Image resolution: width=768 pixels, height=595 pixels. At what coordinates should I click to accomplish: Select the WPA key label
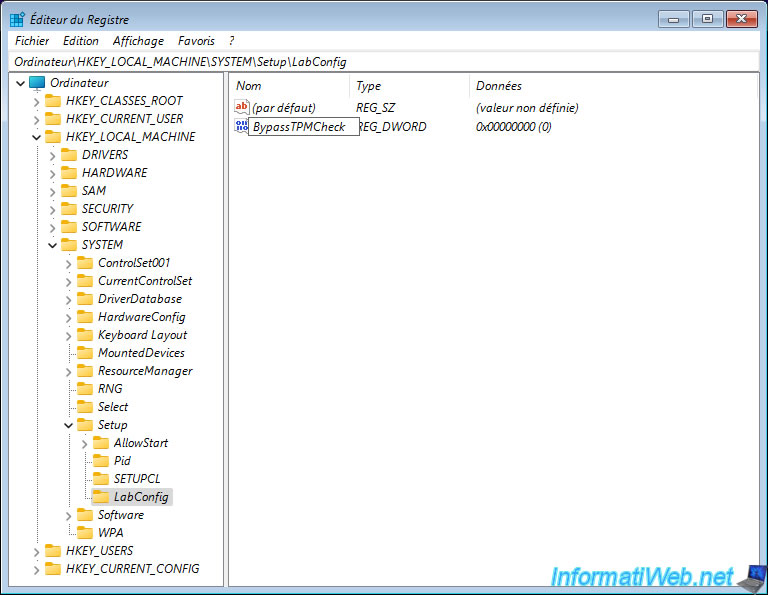[x=111, y=533]
